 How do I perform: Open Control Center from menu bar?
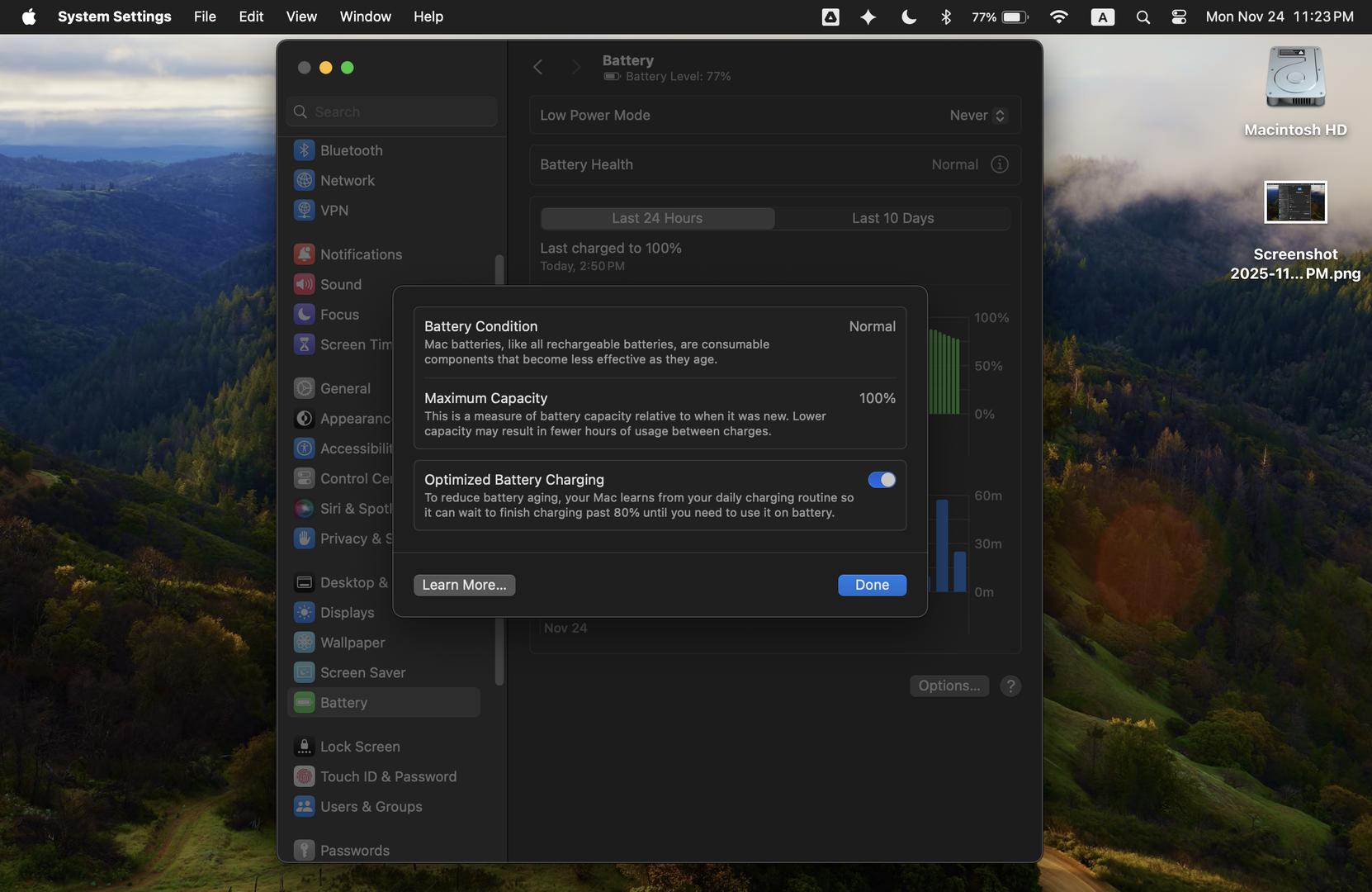coord(1179,17)
